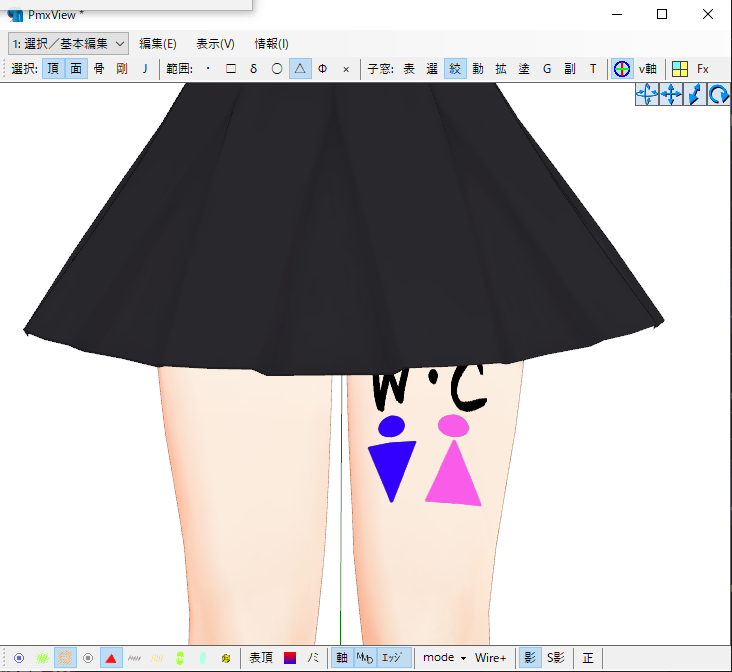Open the 1: 選択/基本編集 mode dropdown

click(68, 44)
